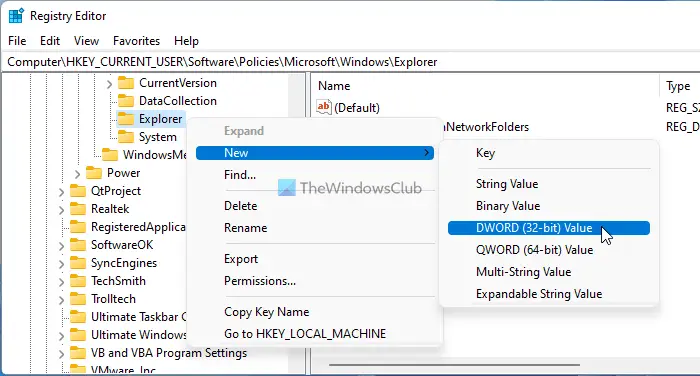Click the Ultimate Taskbar folder icon
Image resolution: width=700 pixels, height=376 pixels.
coord(78,317)
